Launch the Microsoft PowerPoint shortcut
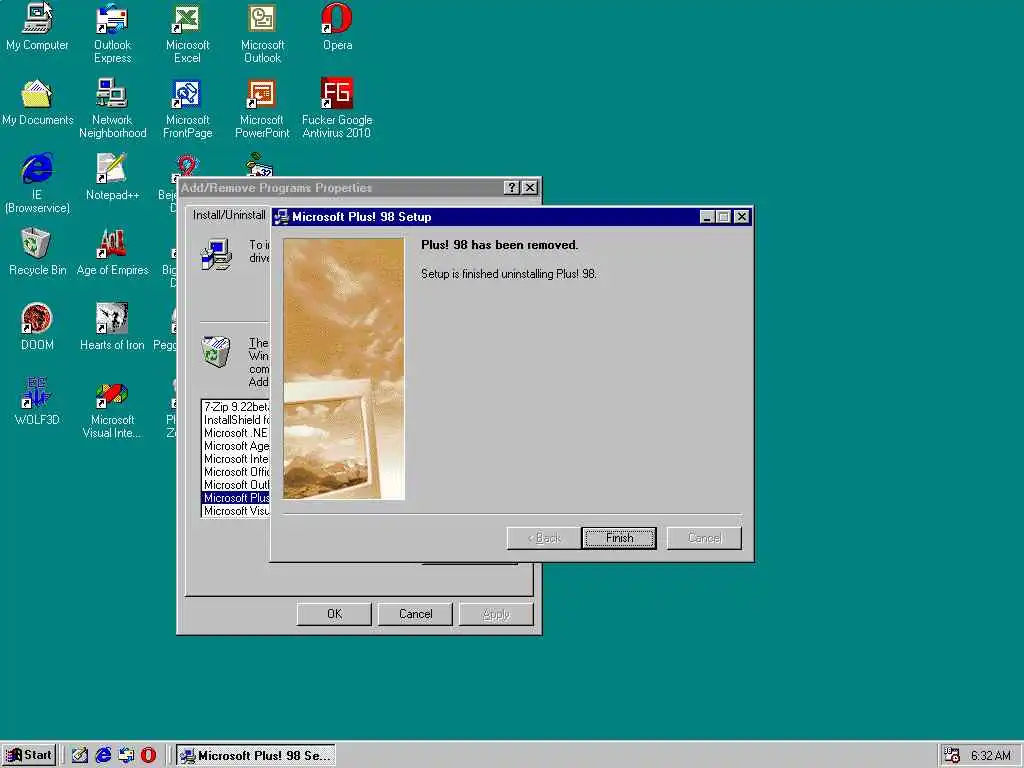1024x768 pixels. 262,108
